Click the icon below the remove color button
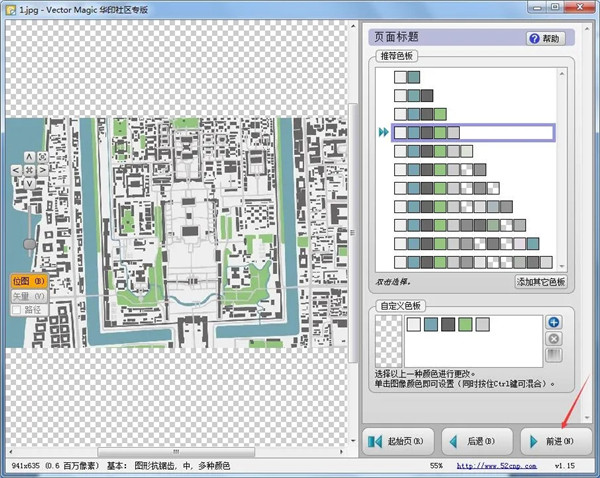 click(554, 354)
